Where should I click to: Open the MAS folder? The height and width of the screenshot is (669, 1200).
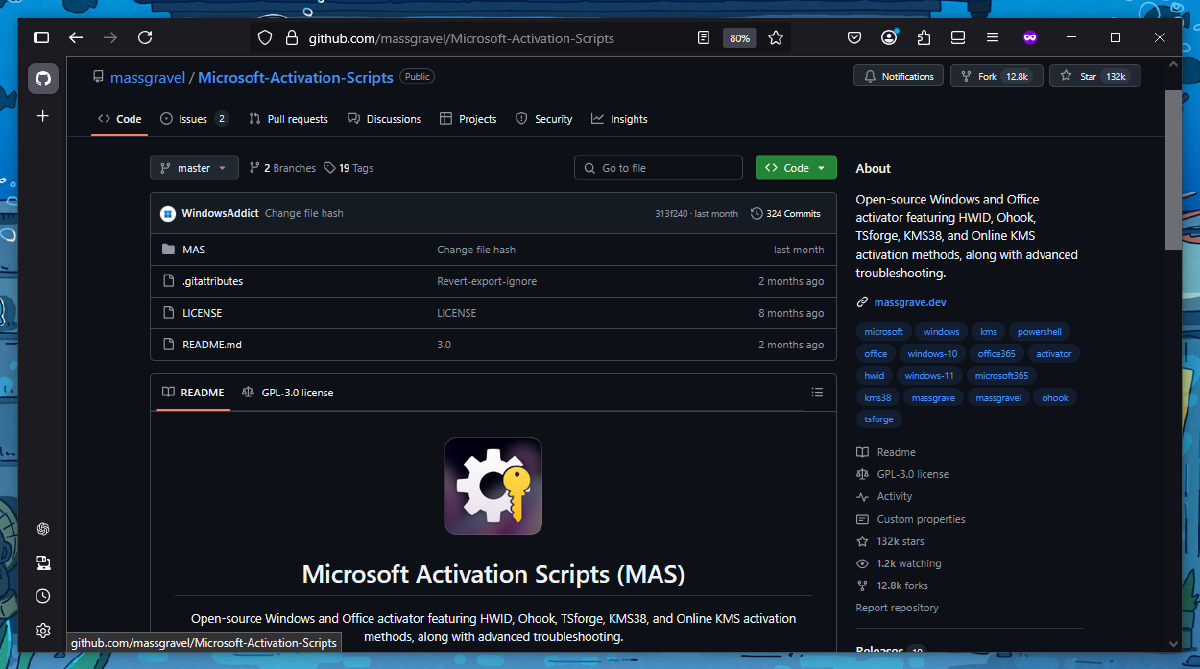pyautogui.click(x=193, y=249)
